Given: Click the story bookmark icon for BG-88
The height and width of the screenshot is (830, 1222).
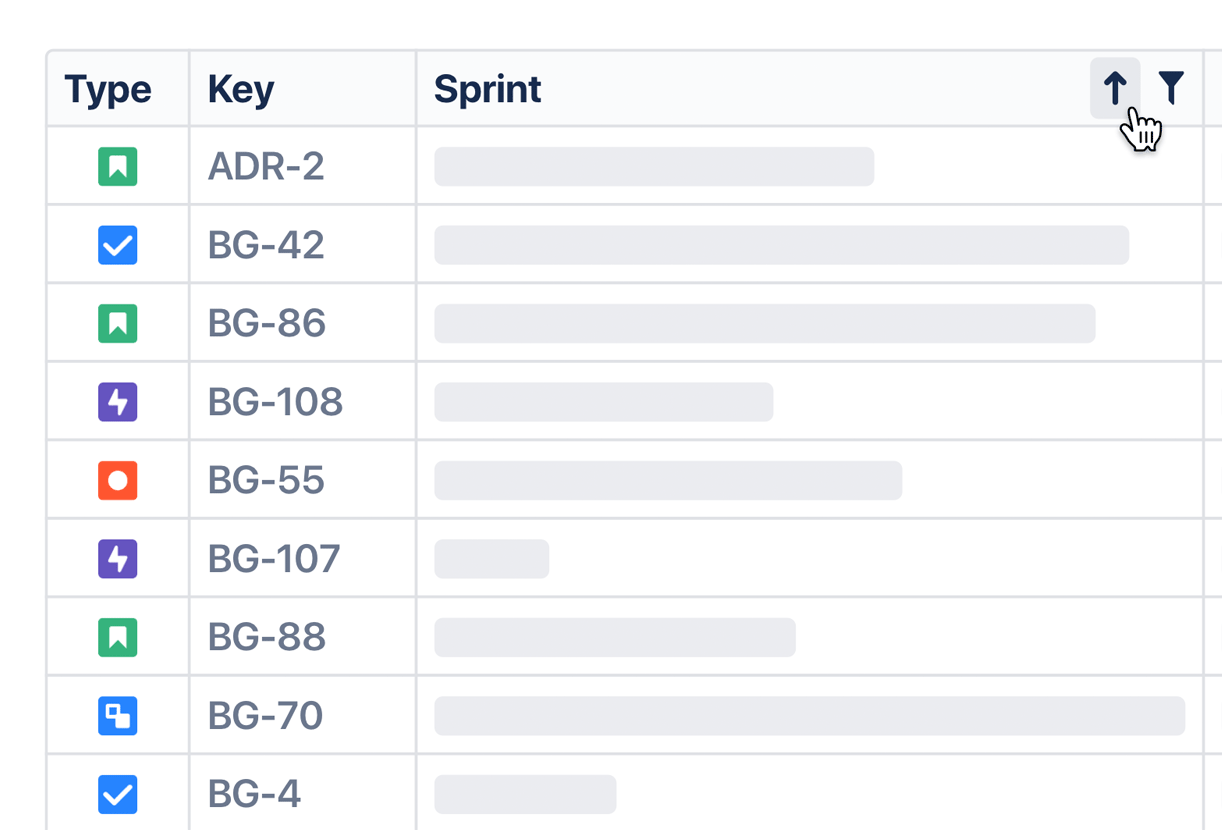Looking at the screenshot, I should [117, 638].
